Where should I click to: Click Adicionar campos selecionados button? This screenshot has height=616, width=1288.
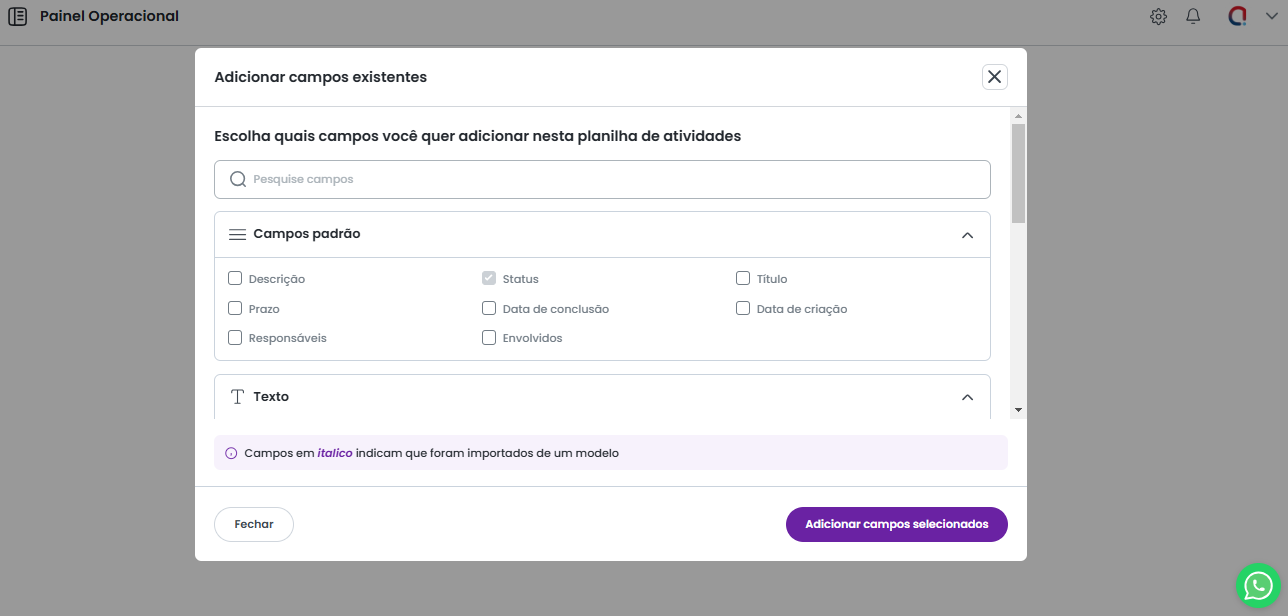pos(896,524)
